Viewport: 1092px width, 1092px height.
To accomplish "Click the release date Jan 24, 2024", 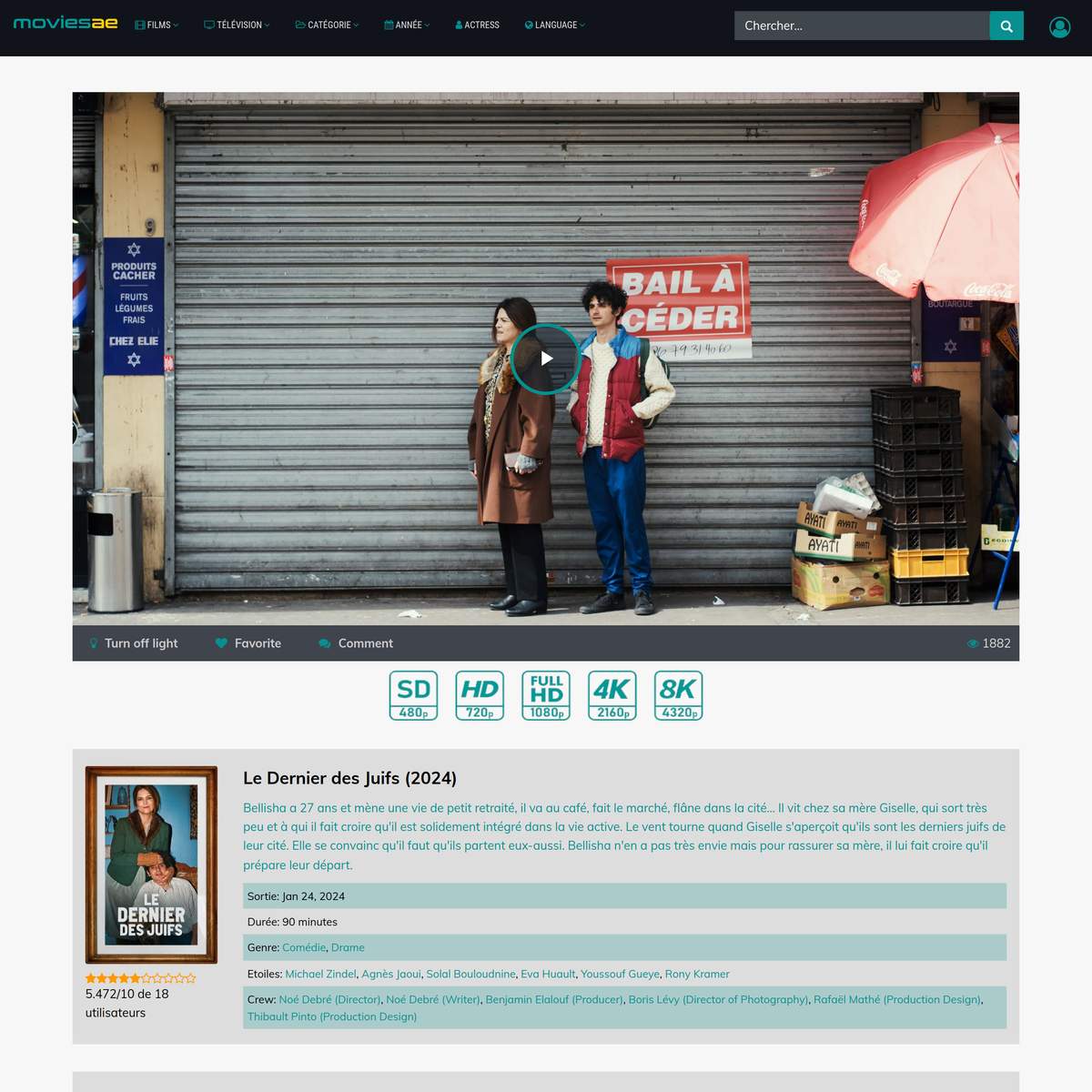I will point(313,896).
